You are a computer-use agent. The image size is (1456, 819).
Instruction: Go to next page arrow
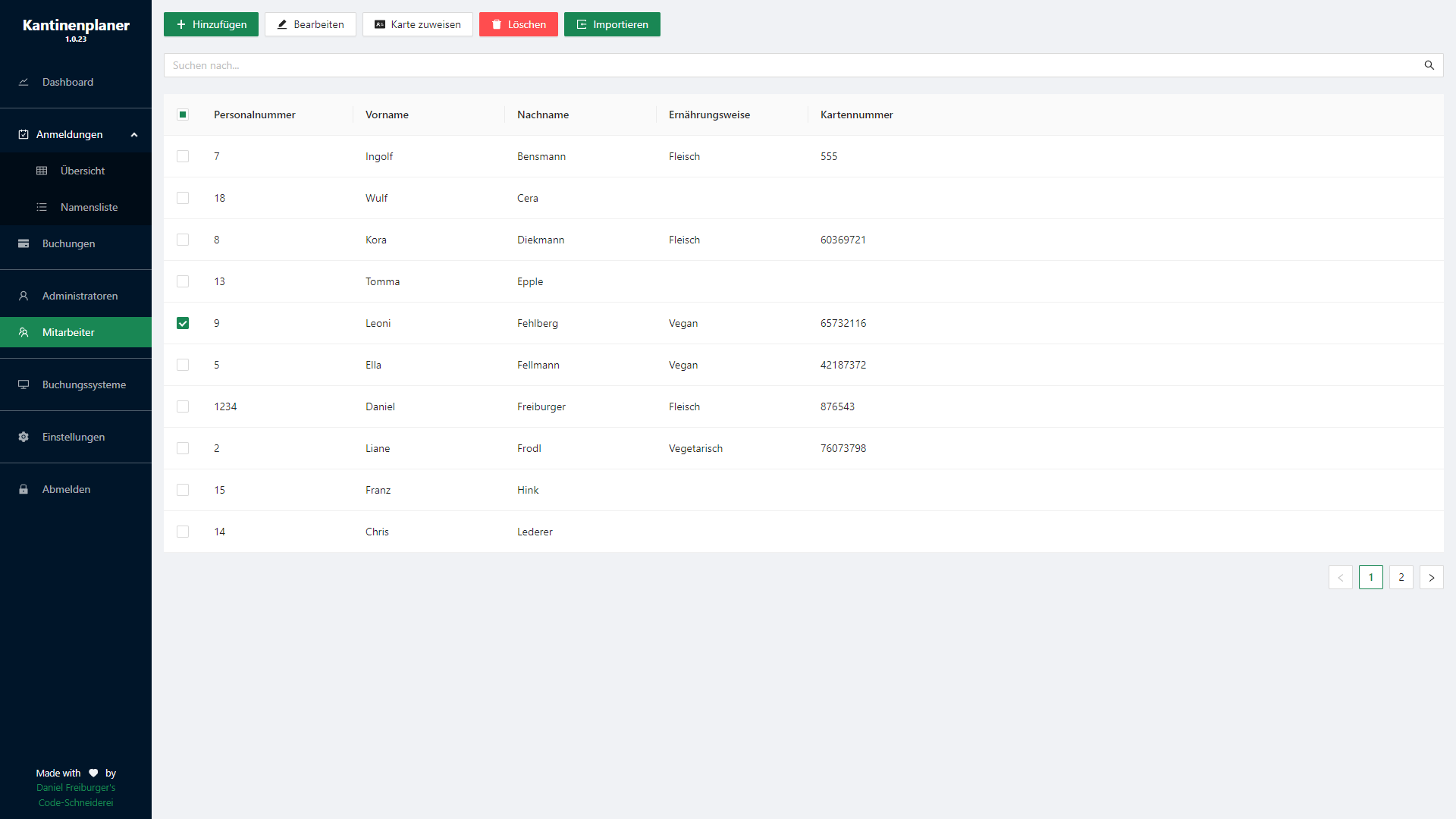1431,577
